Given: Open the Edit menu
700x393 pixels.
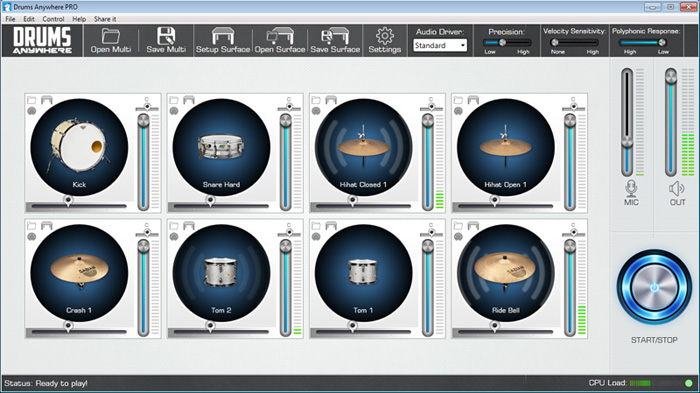Looking at the screenshot, I should [29, 19].
